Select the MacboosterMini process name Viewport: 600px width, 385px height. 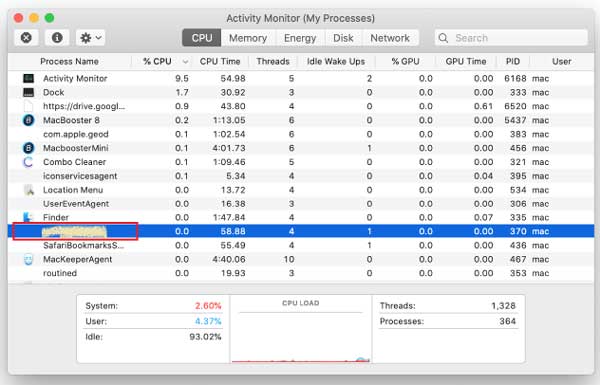click(x=76, y=148)
